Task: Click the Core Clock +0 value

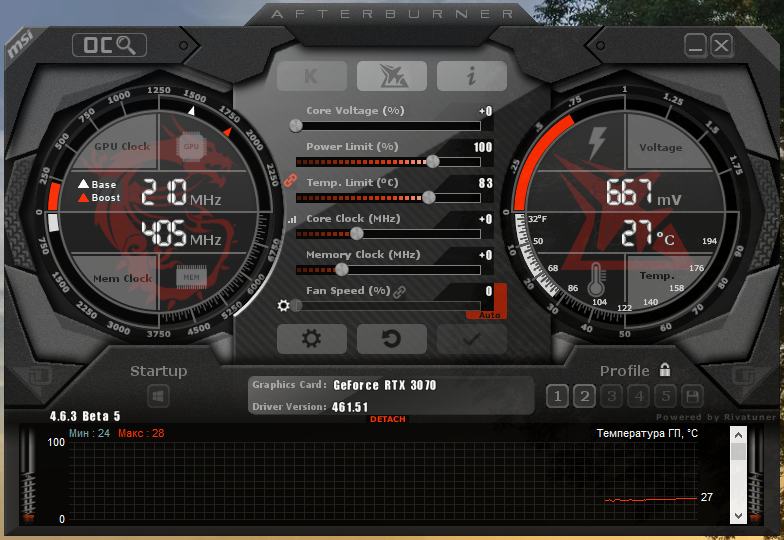Action: click(x=486, y=219)
